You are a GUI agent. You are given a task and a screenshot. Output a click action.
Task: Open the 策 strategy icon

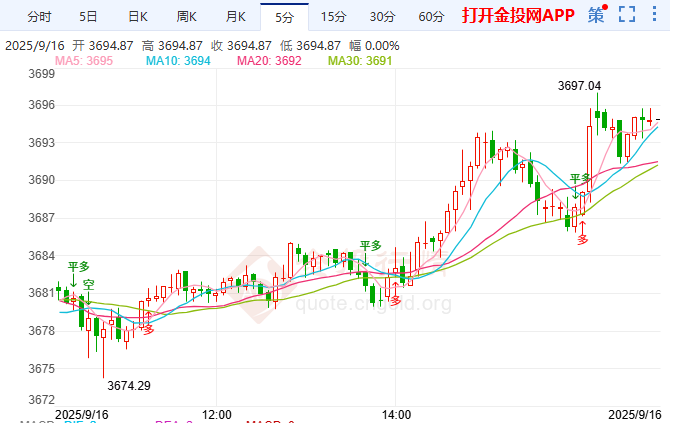[596, 15]
